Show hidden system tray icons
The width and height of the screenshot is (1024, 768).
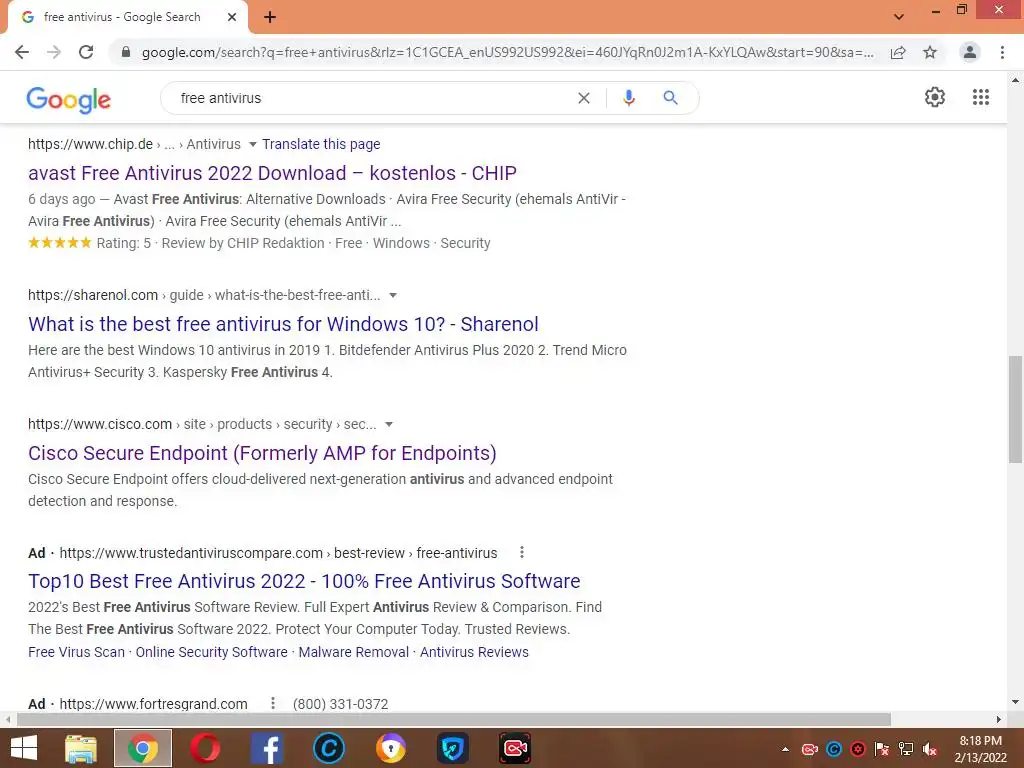coord(786,749)
